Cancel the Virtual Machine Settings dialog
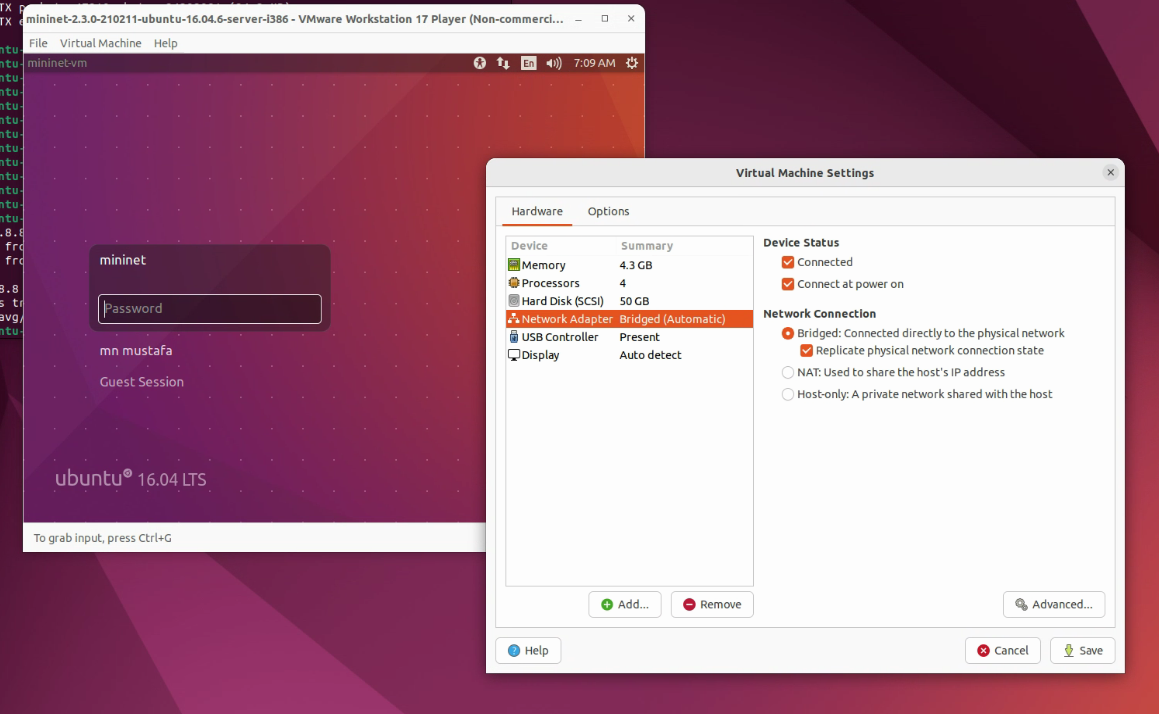 click(x=1002, y=650)
